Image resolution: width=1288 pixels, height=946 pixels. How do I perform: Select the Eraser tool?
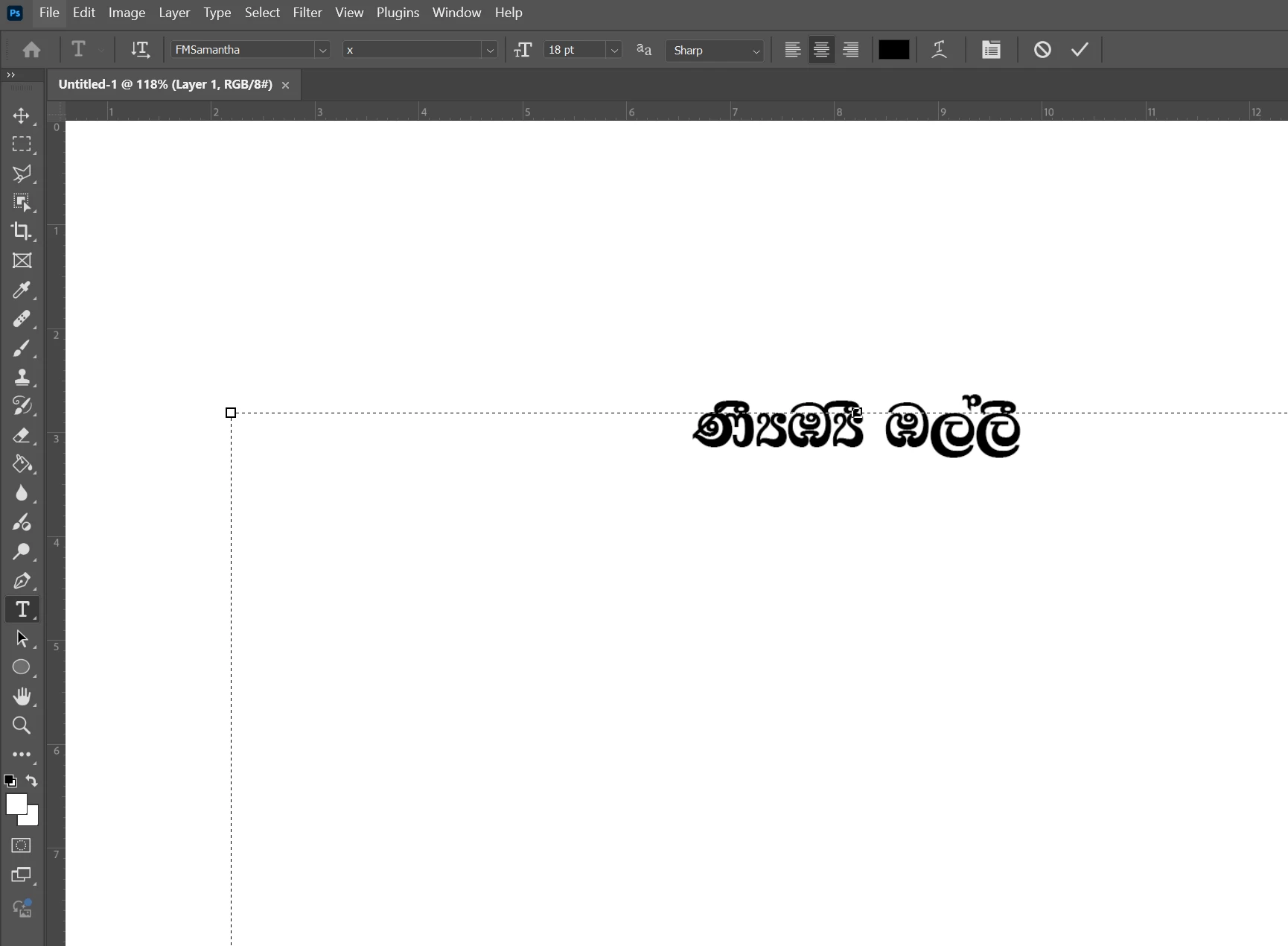point(22,435)
